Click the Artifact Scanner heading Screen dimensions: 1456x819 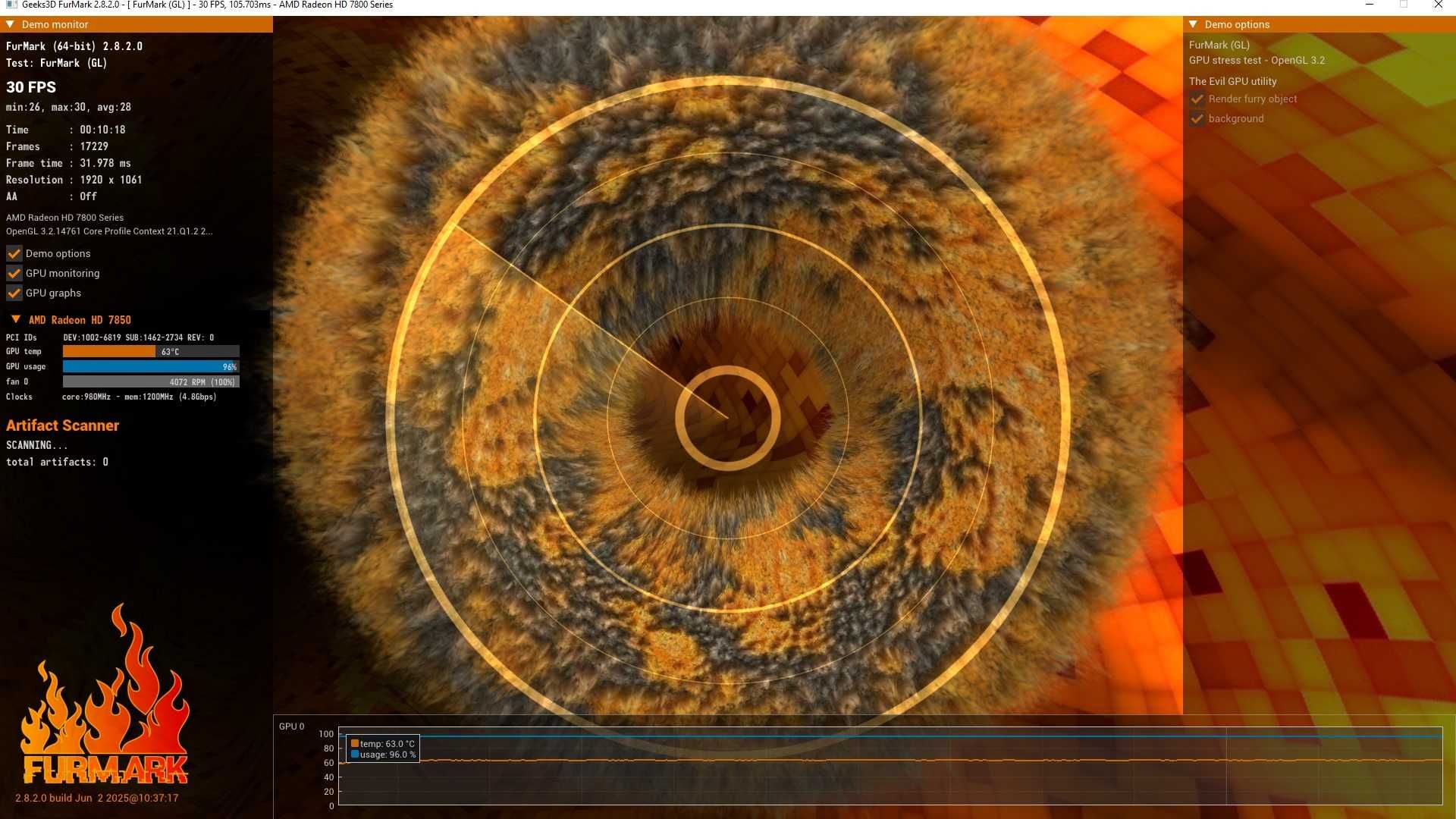(63, 425)
